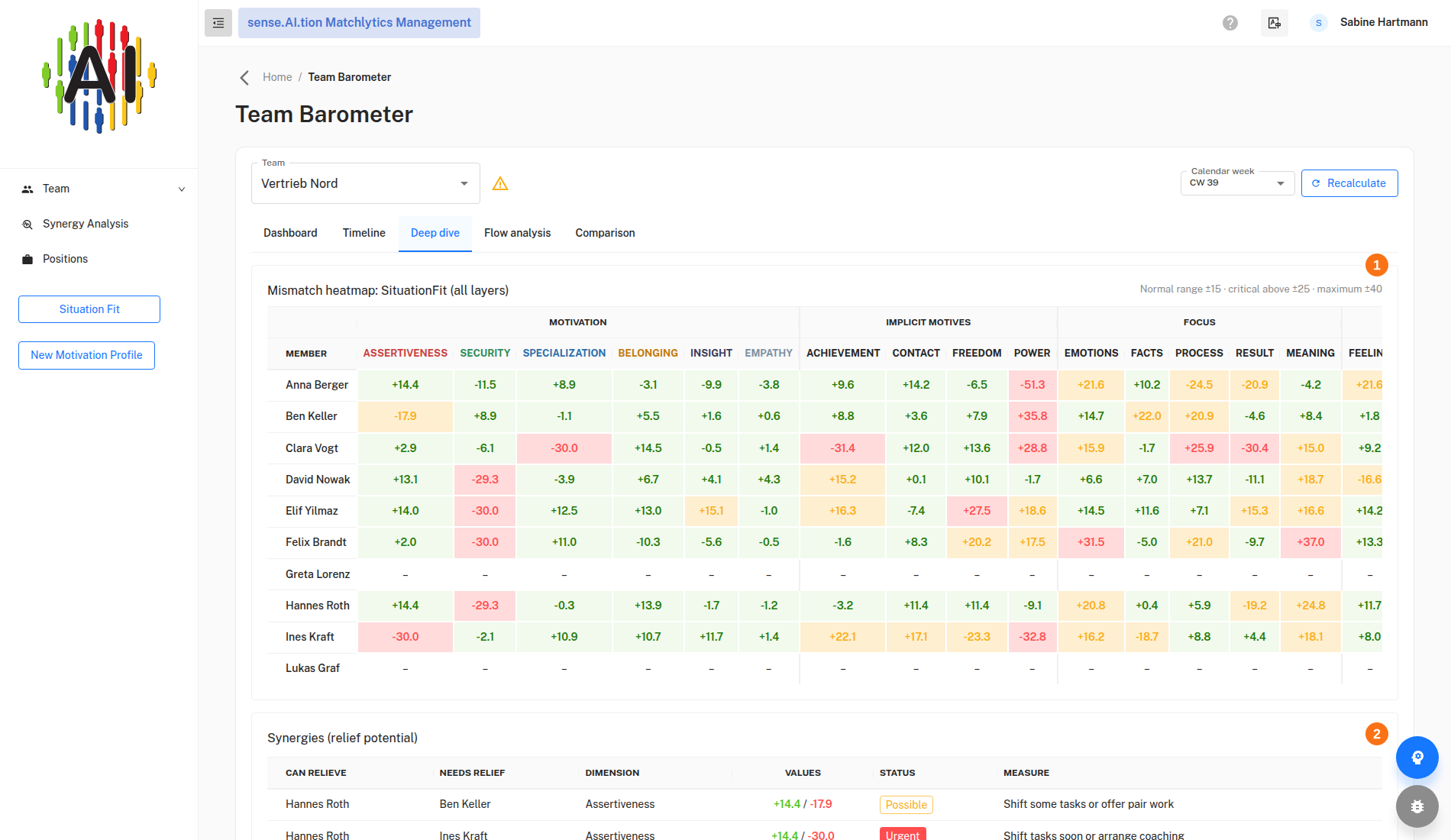Image resolution: width=1451 pixels, height=840 pixels.
Task: Follow the Home breadcrumb link
Action: [277, 77]
